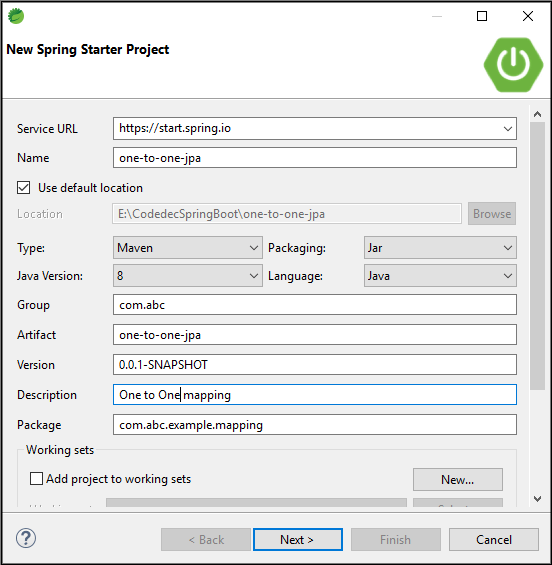Click the Next > button
Screen dimensions: 552x565
[x=298, y=539]
